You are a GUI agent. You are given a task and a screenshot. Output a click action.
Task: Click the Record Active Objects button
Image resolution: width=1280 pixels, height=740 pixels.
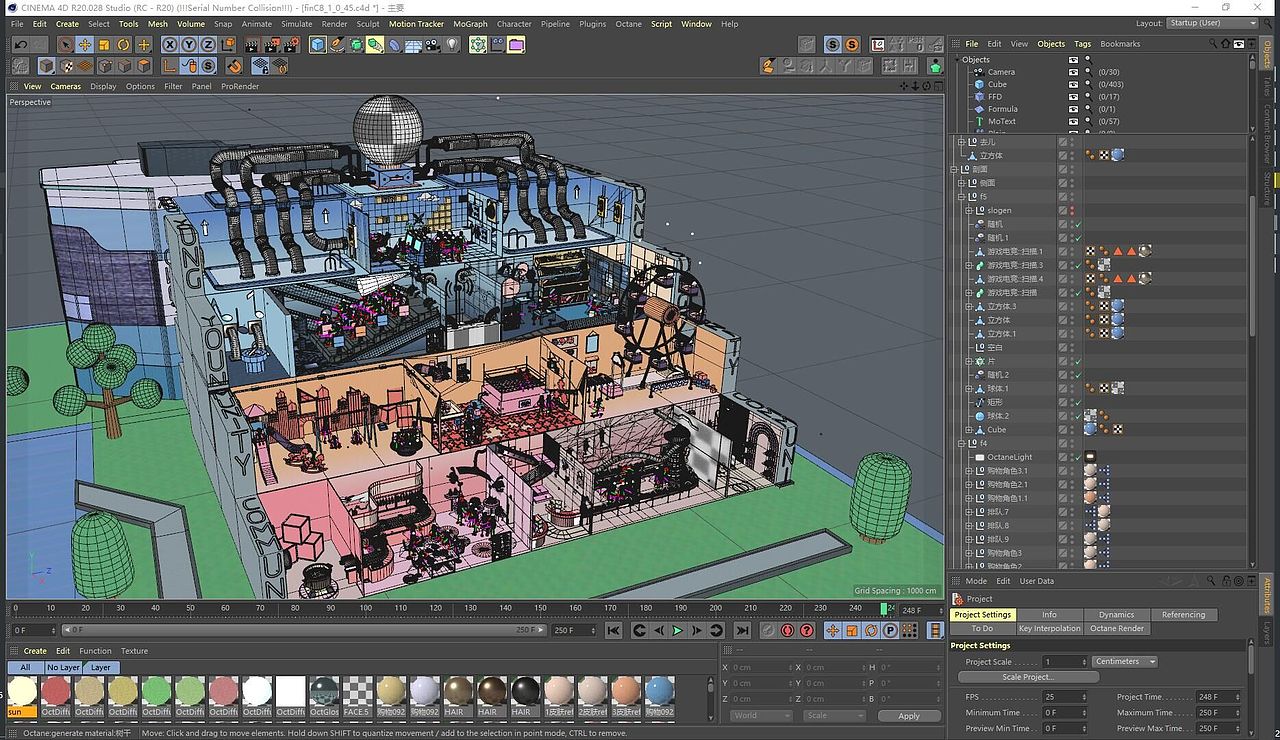[768, 631]
